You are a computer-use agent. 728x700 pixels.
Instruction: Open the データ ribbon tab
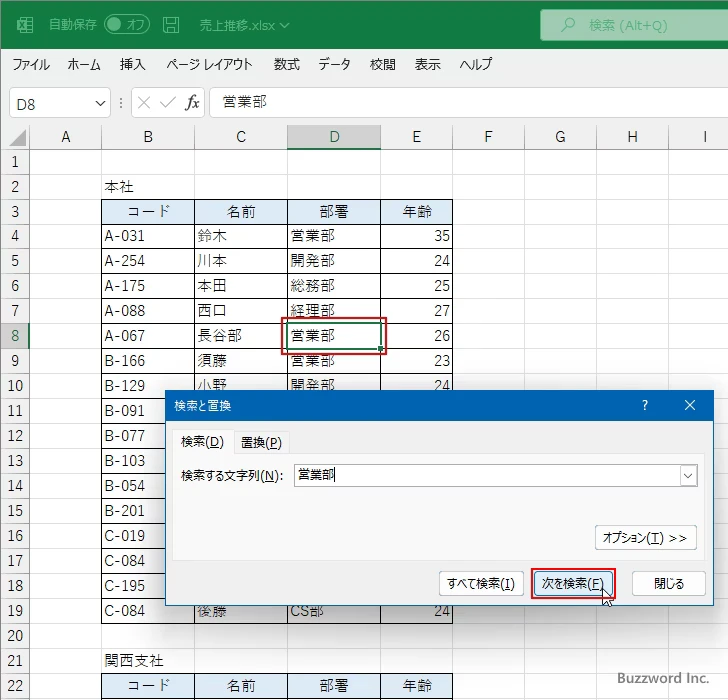click(x=334, y=64)
